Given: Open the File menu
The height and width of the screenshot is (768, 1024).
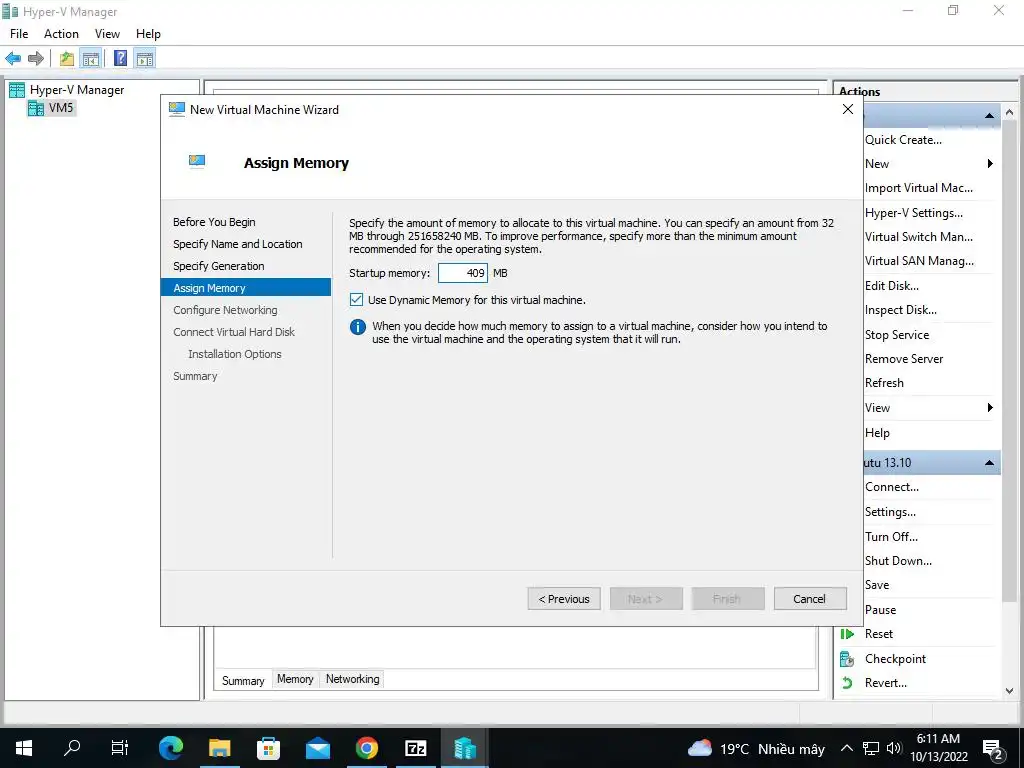Looking at the screenshot, I should coord(19,34).
